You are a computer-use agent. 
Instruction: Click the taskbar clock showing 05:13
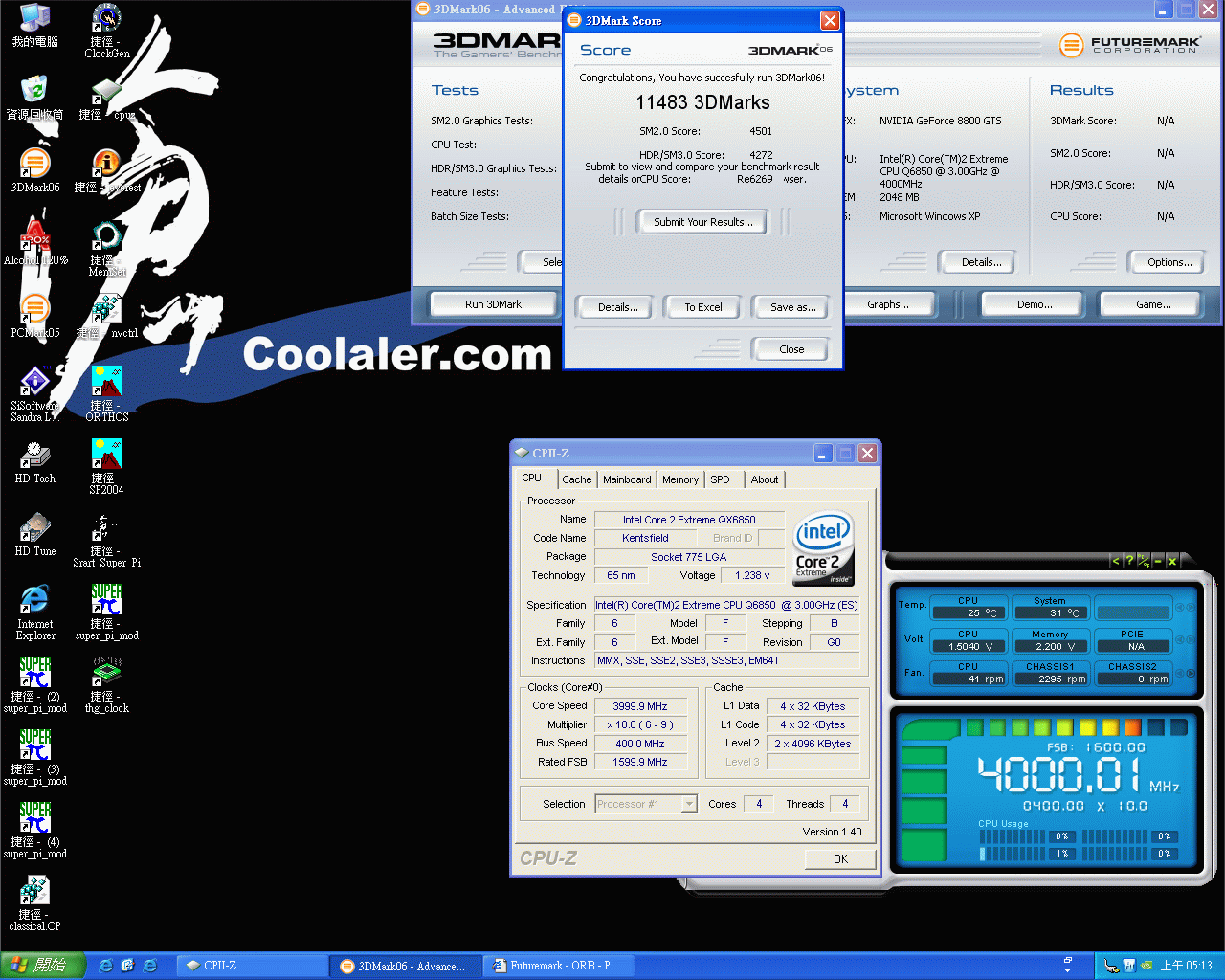(x=1186, y=966)
